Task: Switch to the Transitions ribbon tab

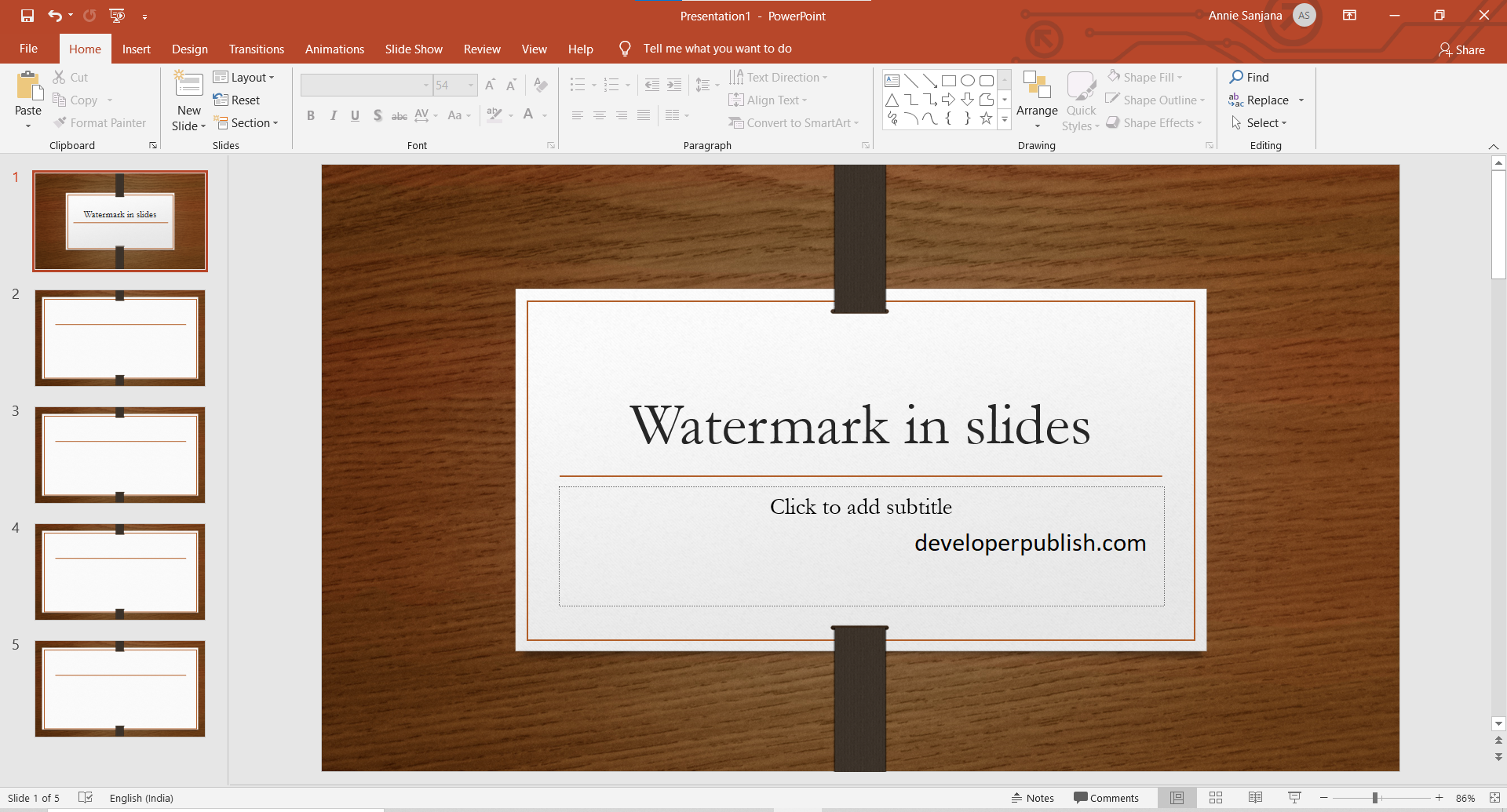Action: [x=256, y=49]
